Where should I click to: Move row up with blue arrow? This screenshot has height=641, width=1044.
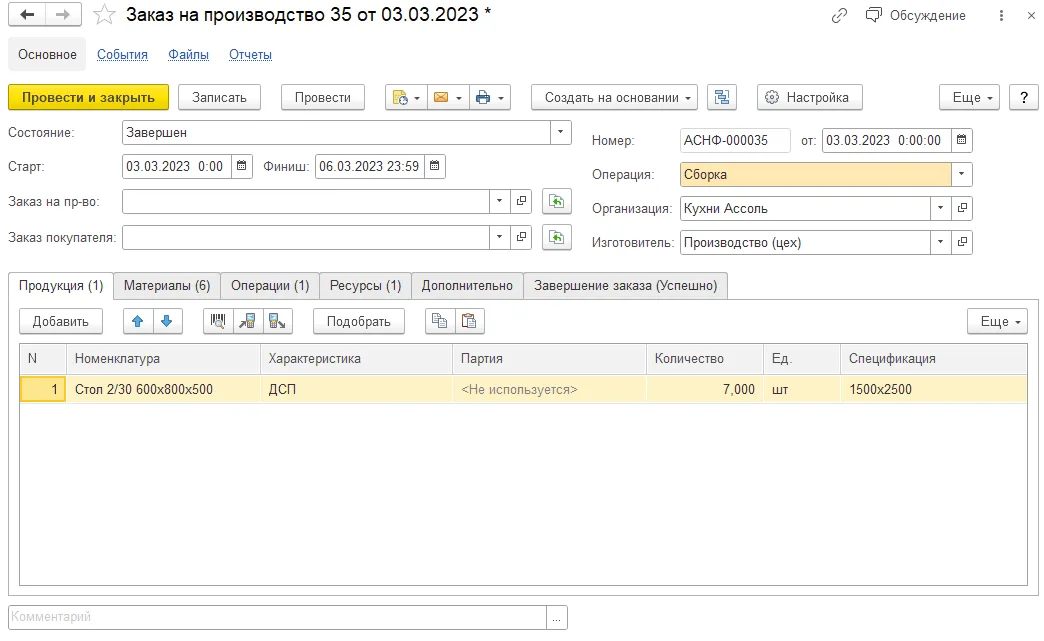click(x=138, y=321)
